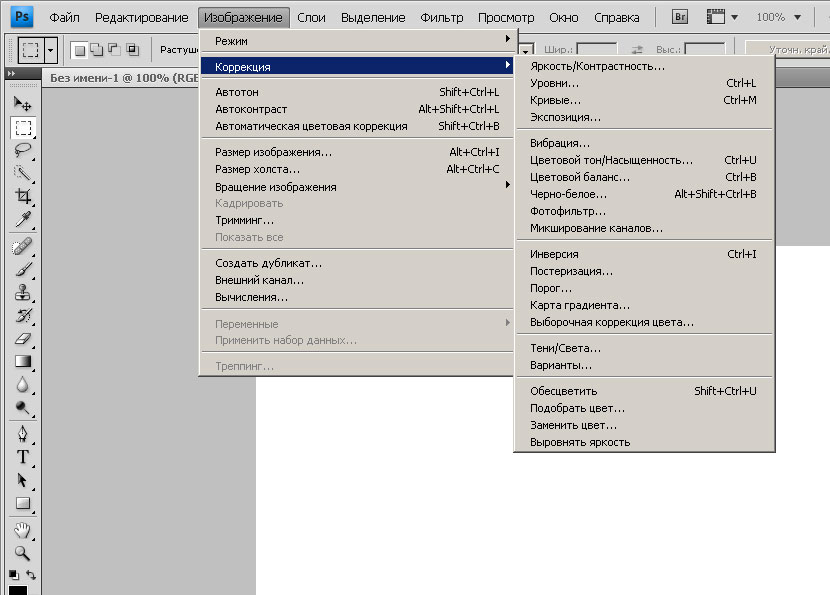
Task: Select the Brush tool
Action: pyautogui.click(x=22, y=269)
